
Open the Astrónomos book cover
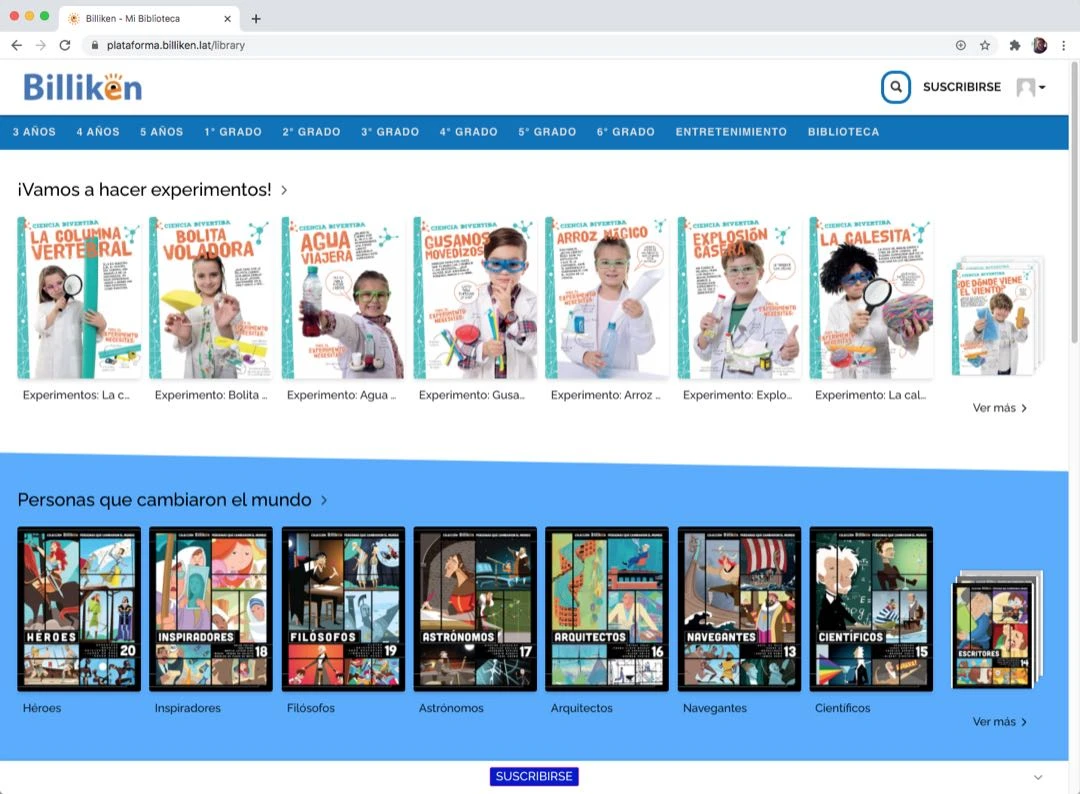pyautogui.click(x=475, y=609)
